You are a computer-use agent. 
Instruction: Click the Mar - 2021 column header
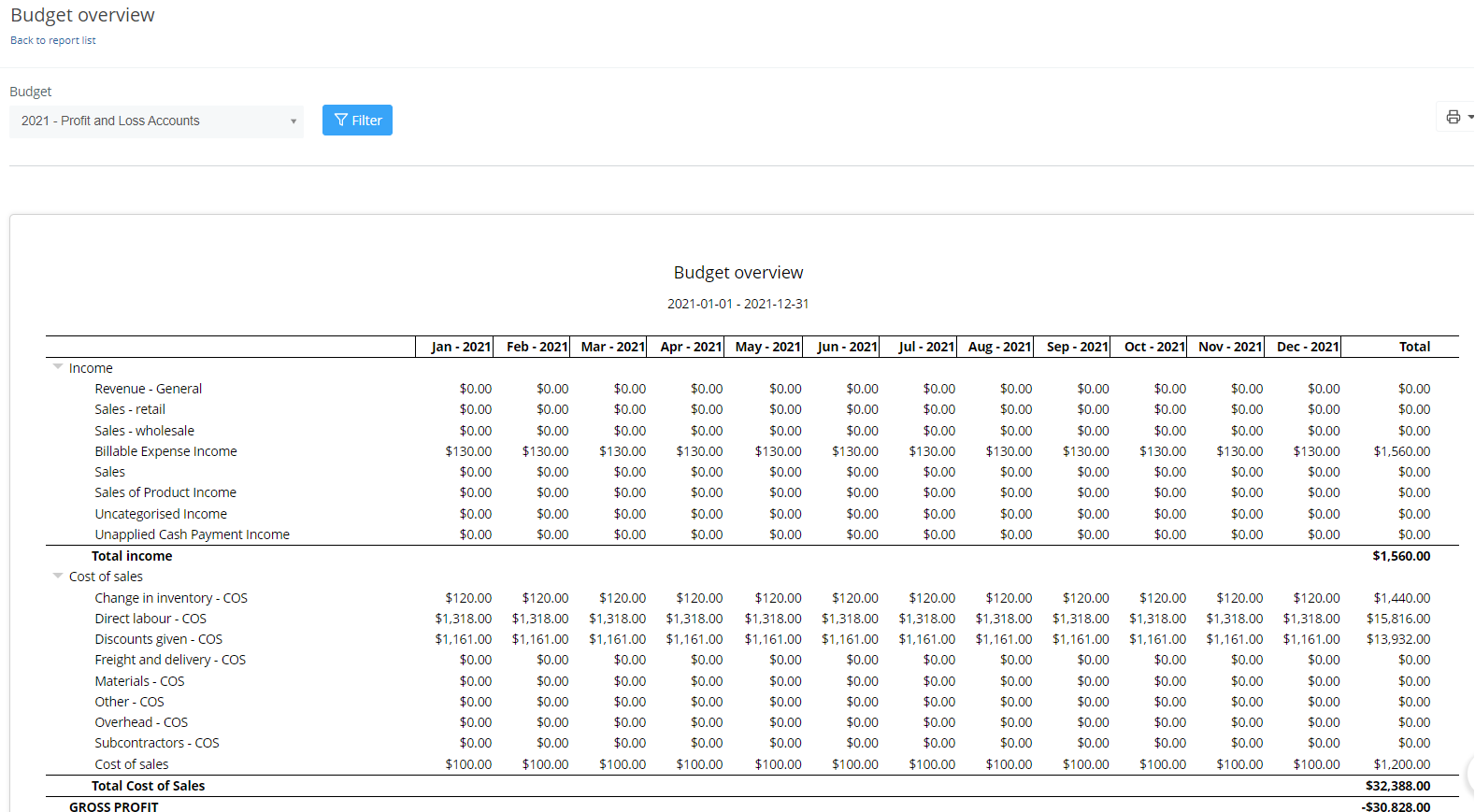pyautogui.click(x=609, y=347)
